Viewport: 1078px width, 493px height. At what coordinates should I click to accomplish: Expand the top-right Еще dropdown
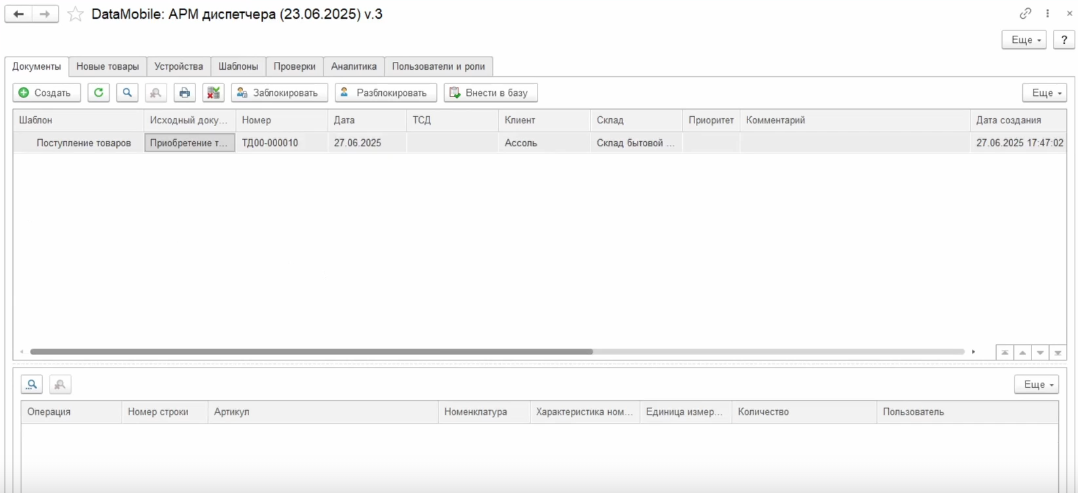point(1024,40)
